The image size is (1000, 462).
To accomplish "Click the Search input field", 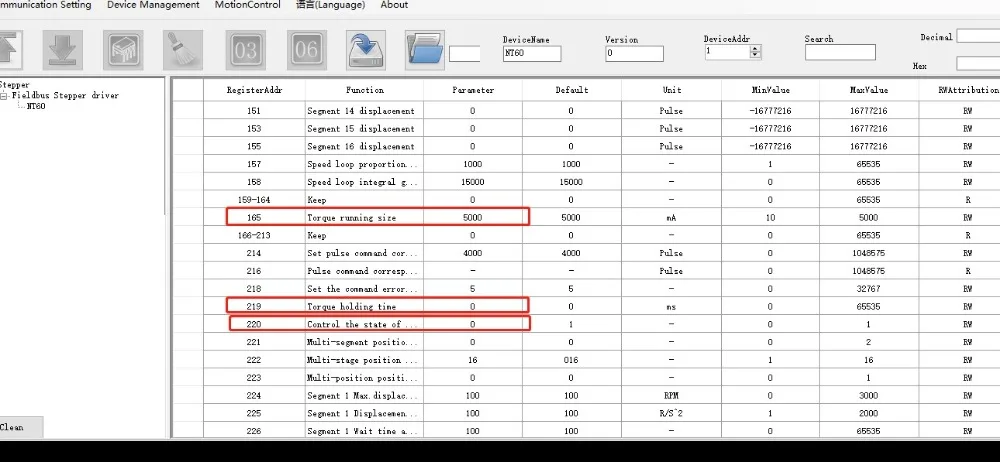I will (840, 52).
